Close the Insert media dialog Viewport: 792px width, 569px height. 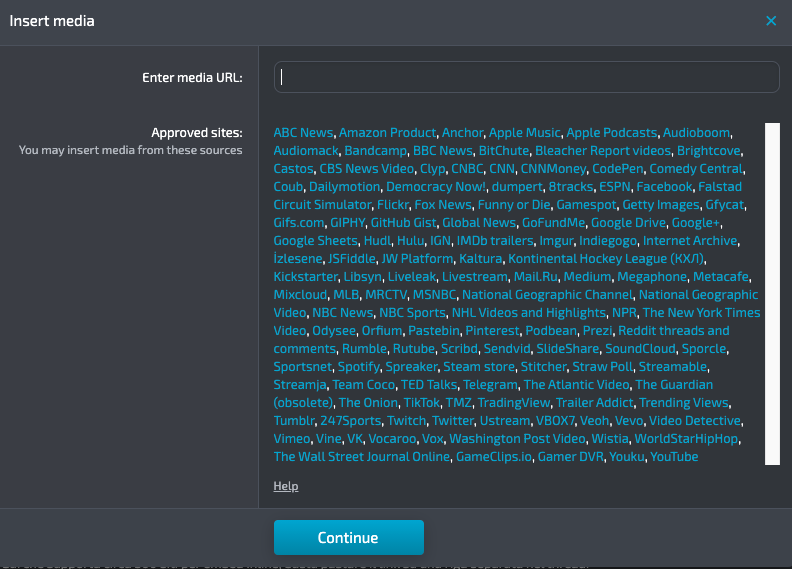tap(771, 21)
